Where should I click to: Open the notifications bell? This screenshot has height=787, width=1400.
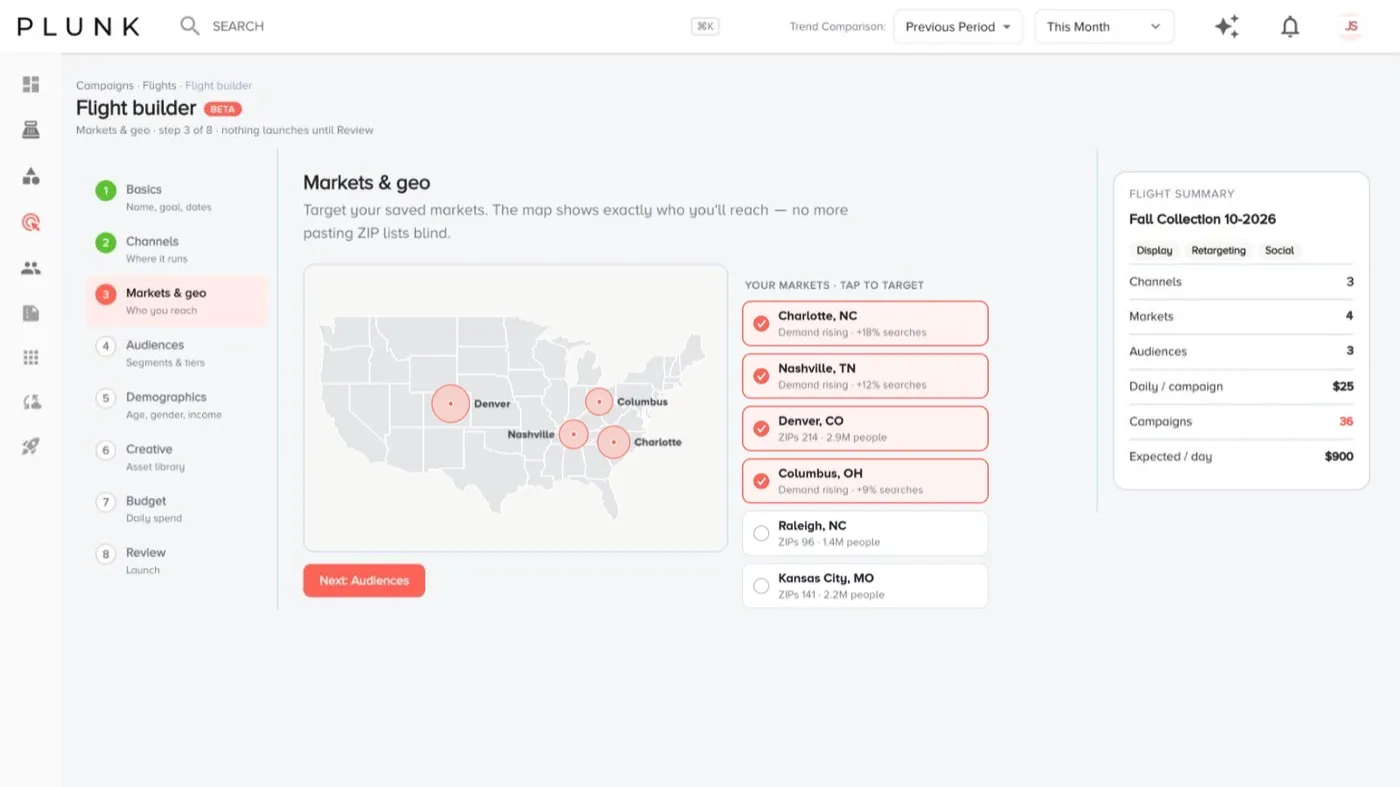coord(1290,27)
